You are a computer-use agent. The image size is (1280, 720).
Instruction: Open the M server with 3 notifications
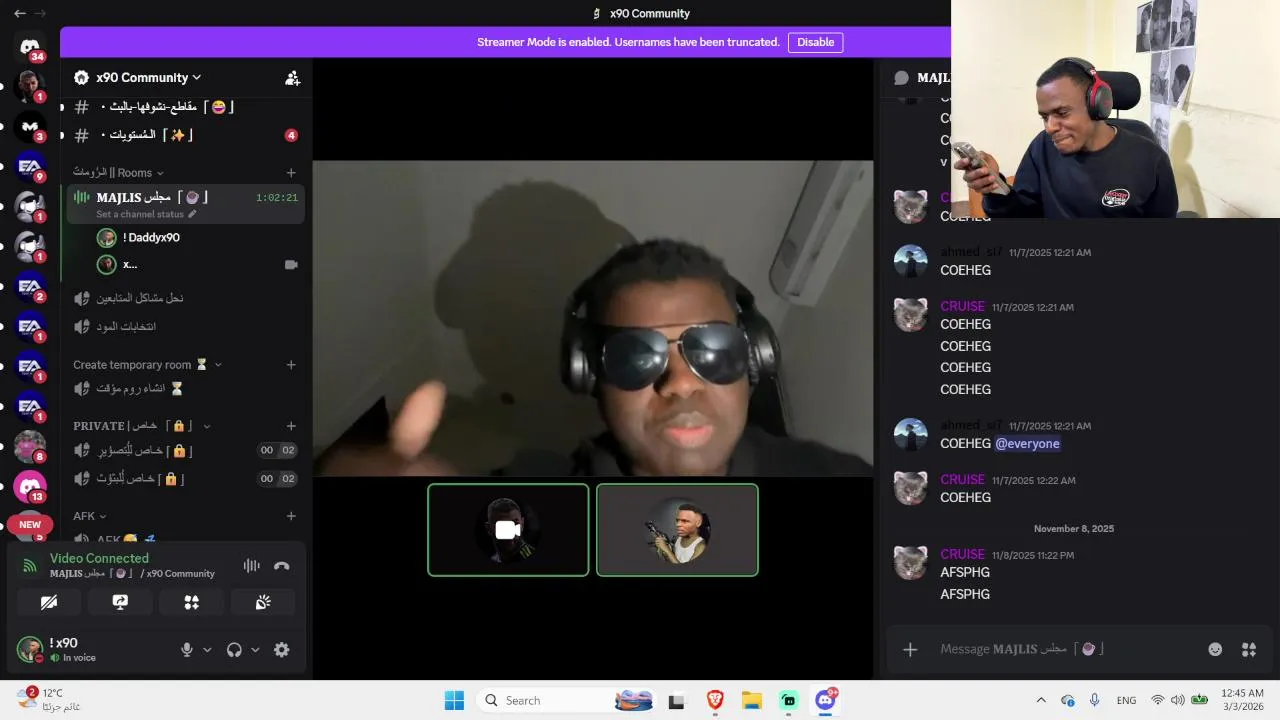[x=30, y=127]
